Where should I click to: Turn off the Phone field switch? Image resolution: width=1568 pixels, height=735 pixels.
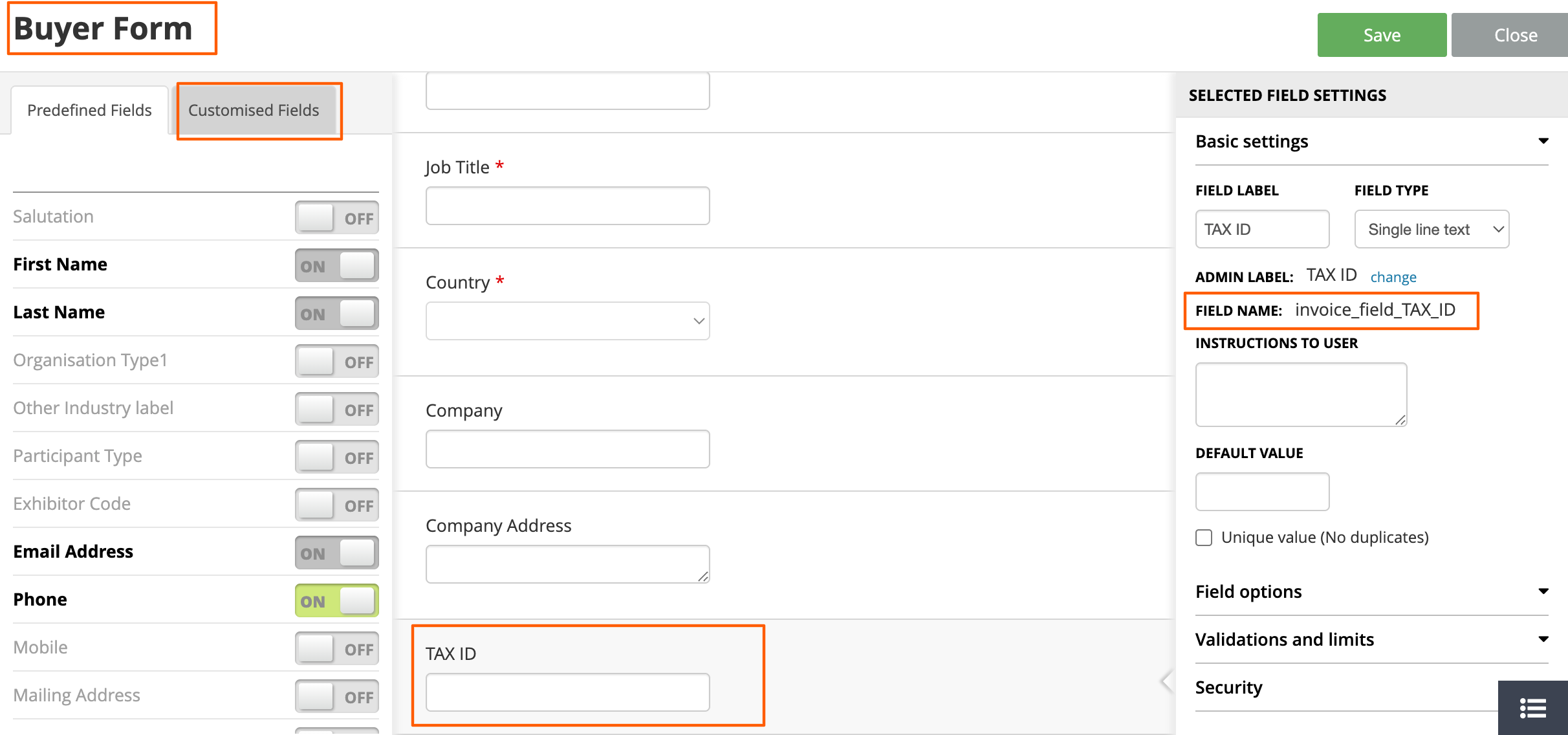336,600
